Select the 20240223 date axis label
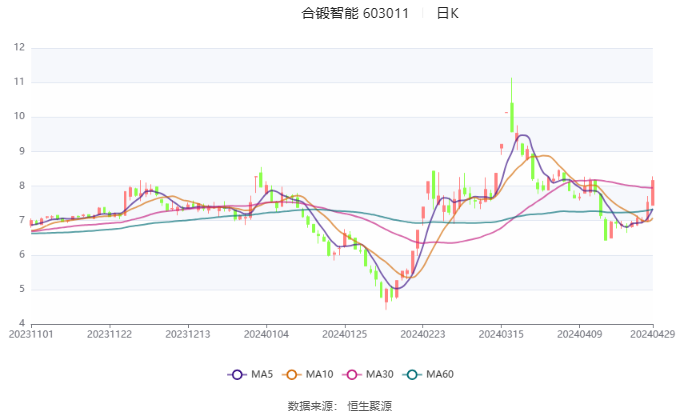 point(423,334)
